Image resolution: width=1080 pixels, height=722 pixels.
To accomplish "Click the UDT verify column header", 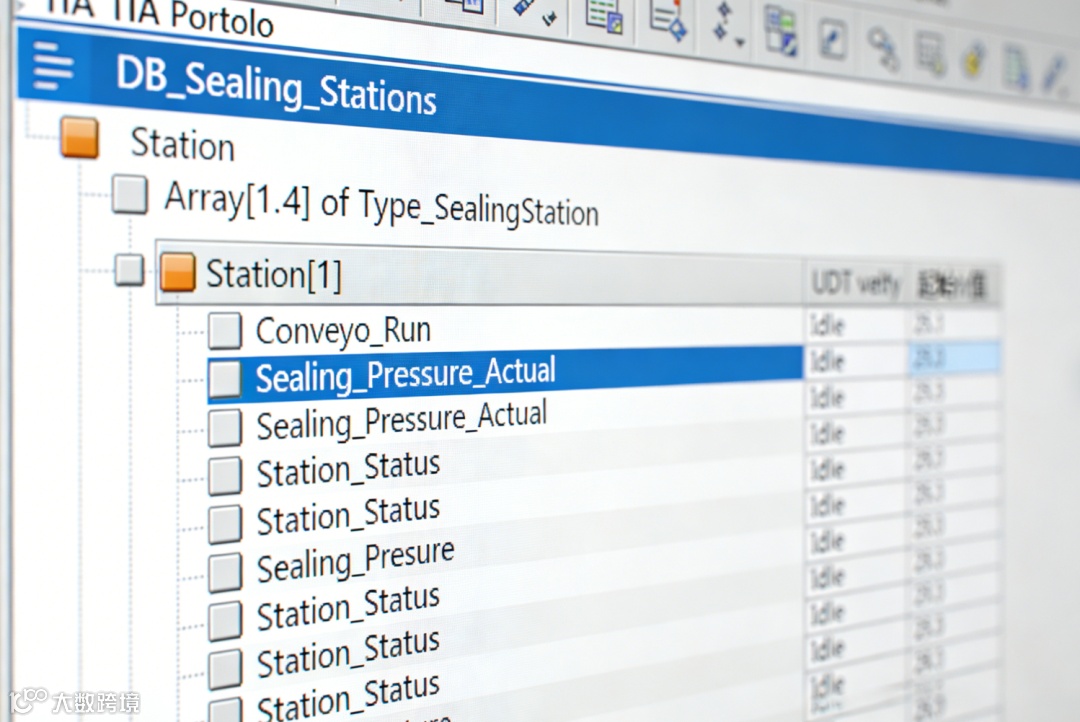I will pyautogui.click(x=855, y=283).
